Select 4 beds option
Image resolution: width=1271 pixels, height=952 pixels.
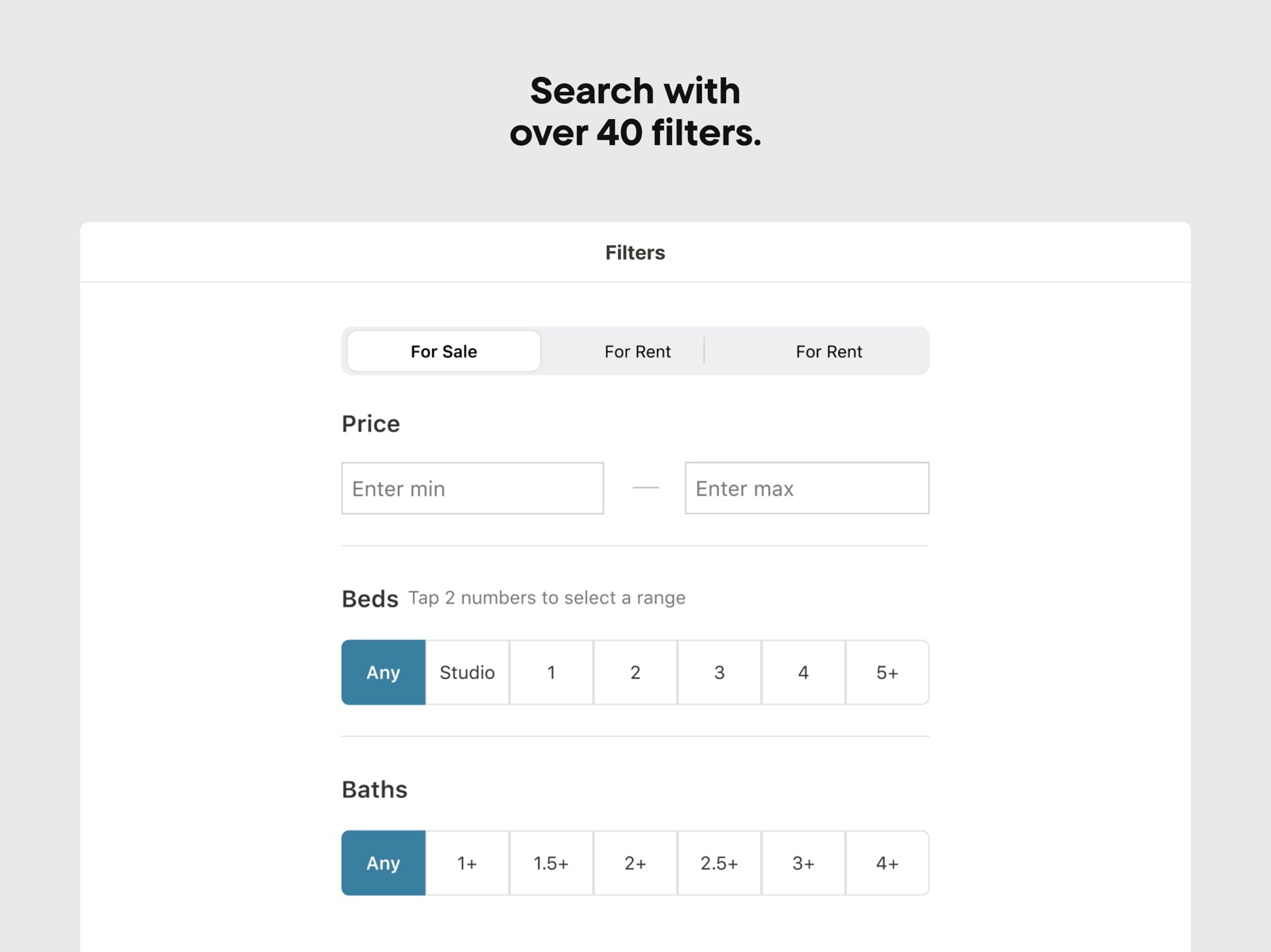(x=804, y=673)
